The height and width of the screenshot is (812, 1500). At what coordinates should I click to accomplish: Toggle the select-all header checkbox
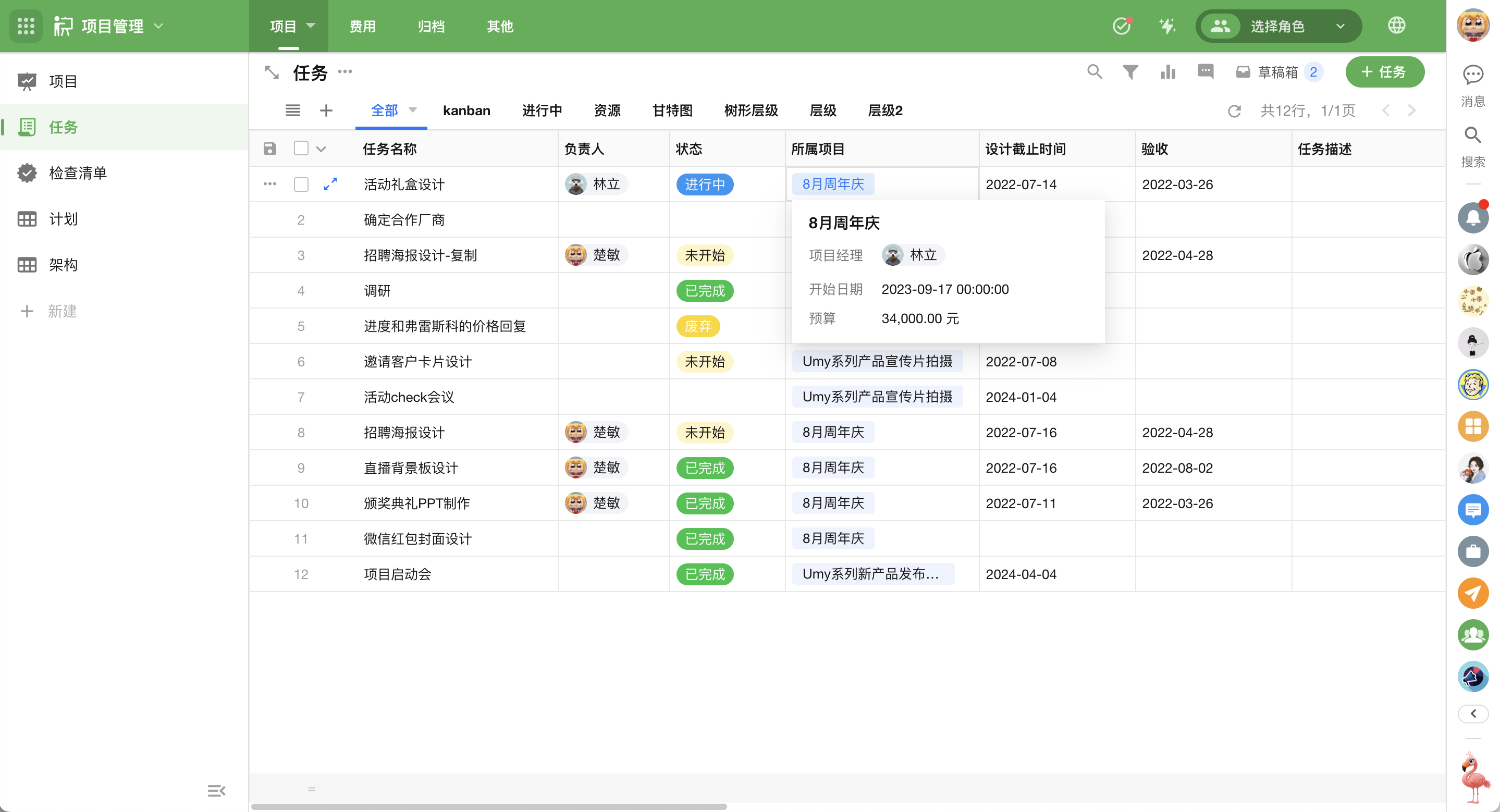coord(301,149)
